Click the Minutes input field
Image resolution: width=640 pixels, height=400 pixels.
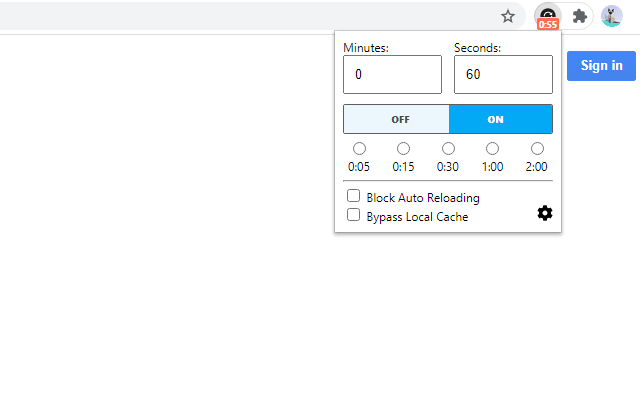pos(392,75)
